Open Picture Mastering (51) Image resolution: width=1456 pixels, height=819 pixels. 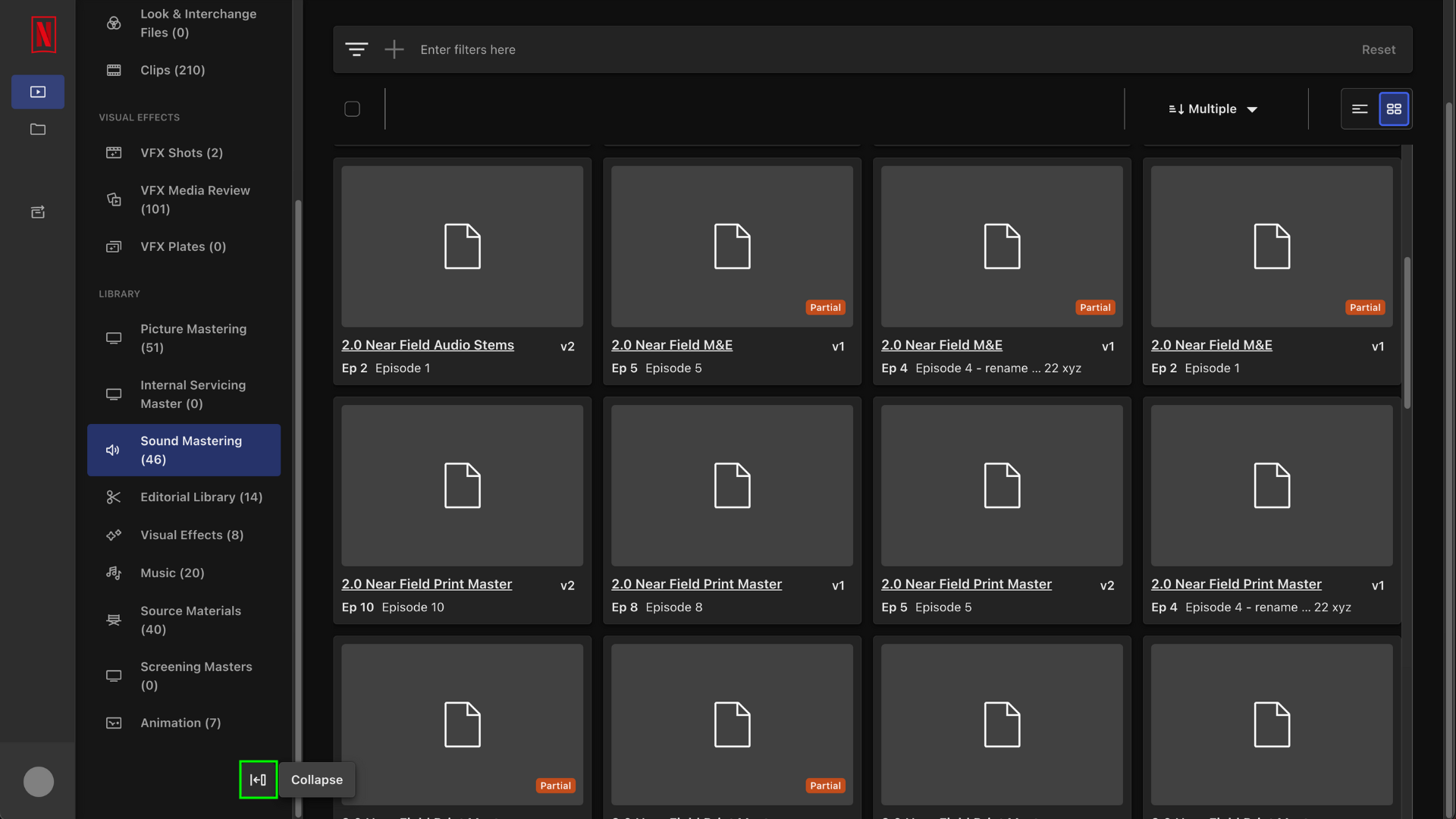pos(184,338)
